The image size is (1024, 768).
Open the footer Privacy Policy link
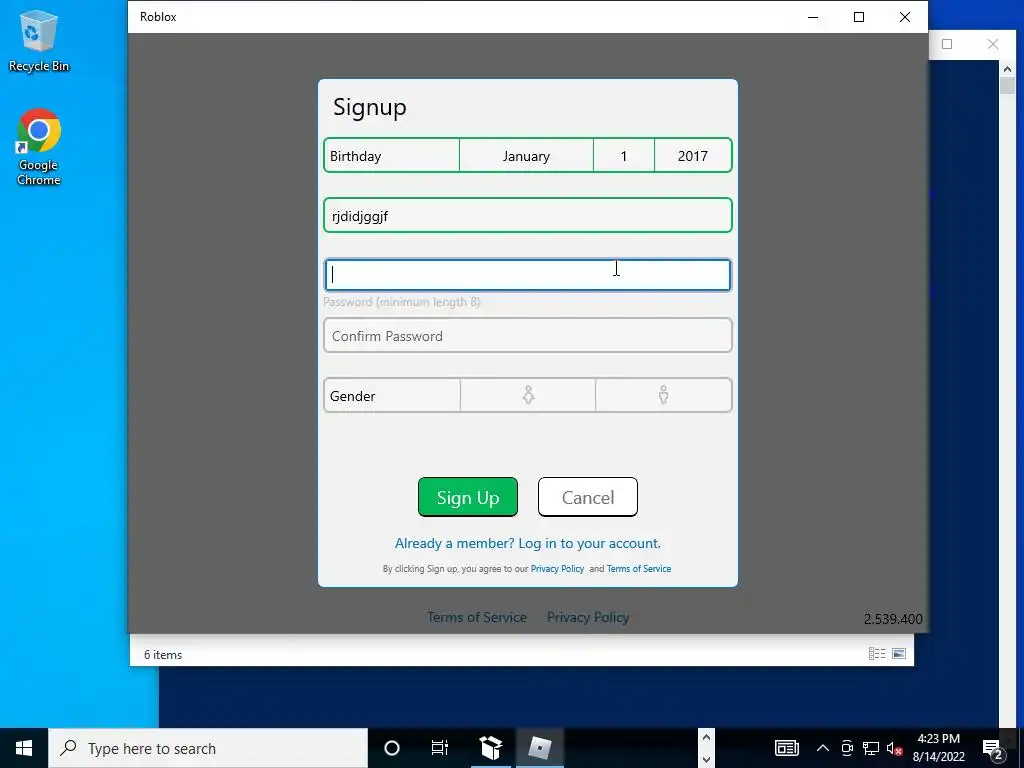(x=588, y=617)
